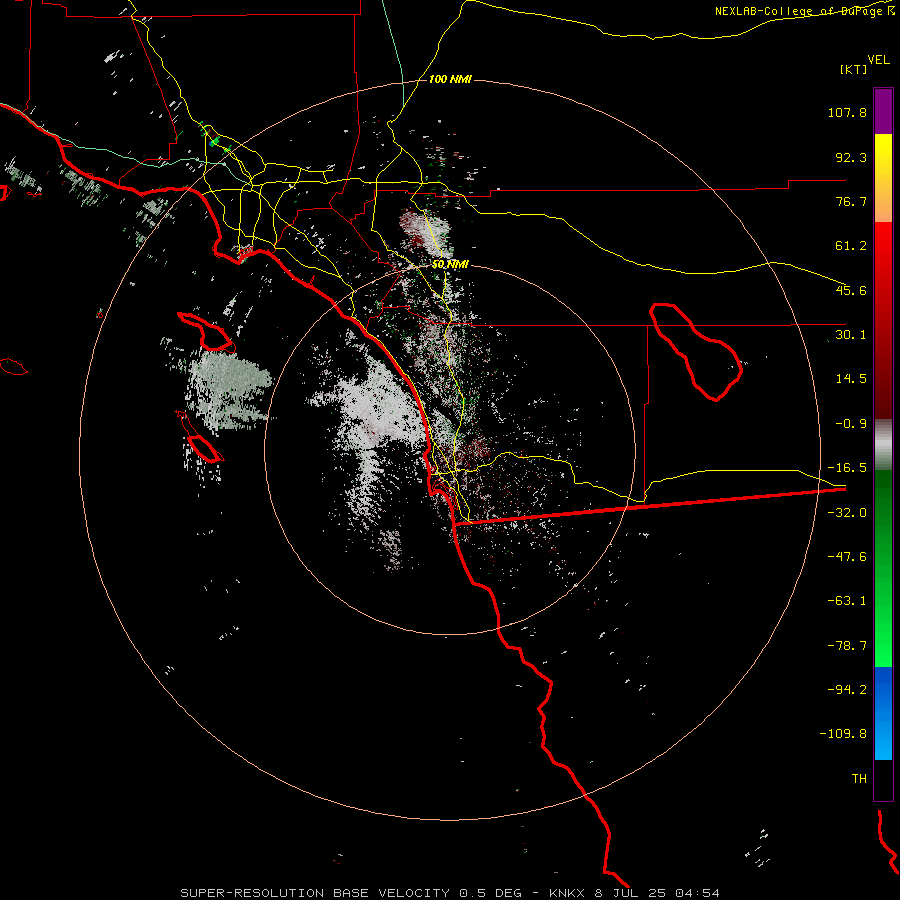Select the -94.2 scale value
This screenshot has height=900, width=900.
[847, 689]
